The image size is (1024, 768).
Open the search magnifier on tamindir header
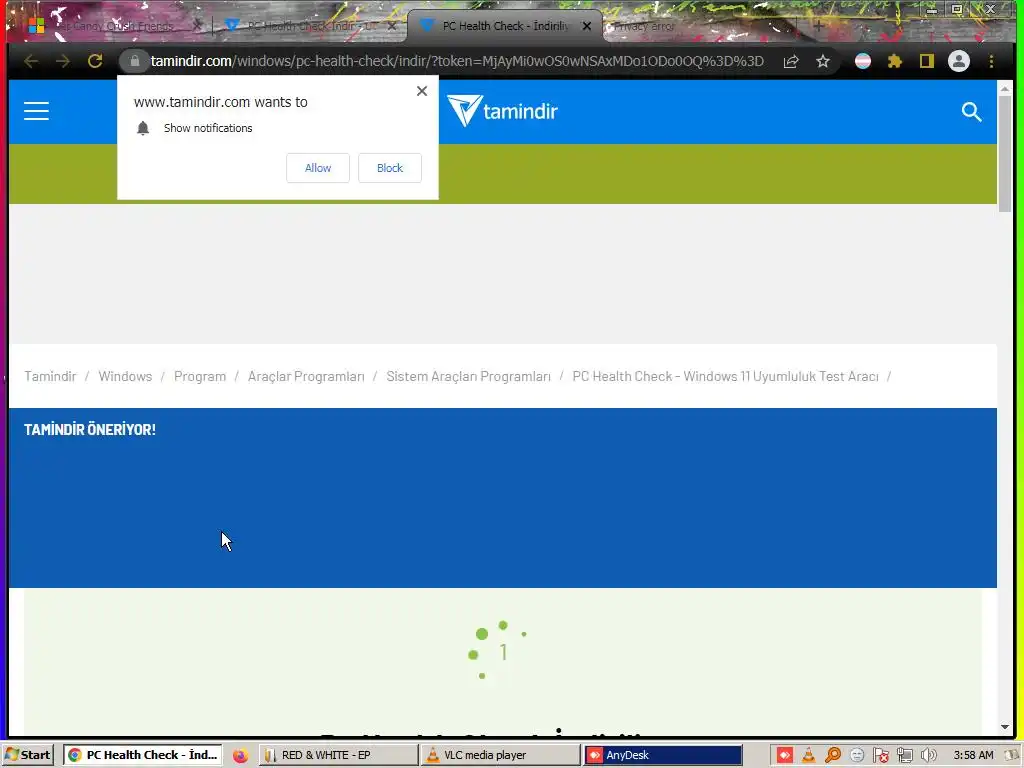tap(971, 112)
